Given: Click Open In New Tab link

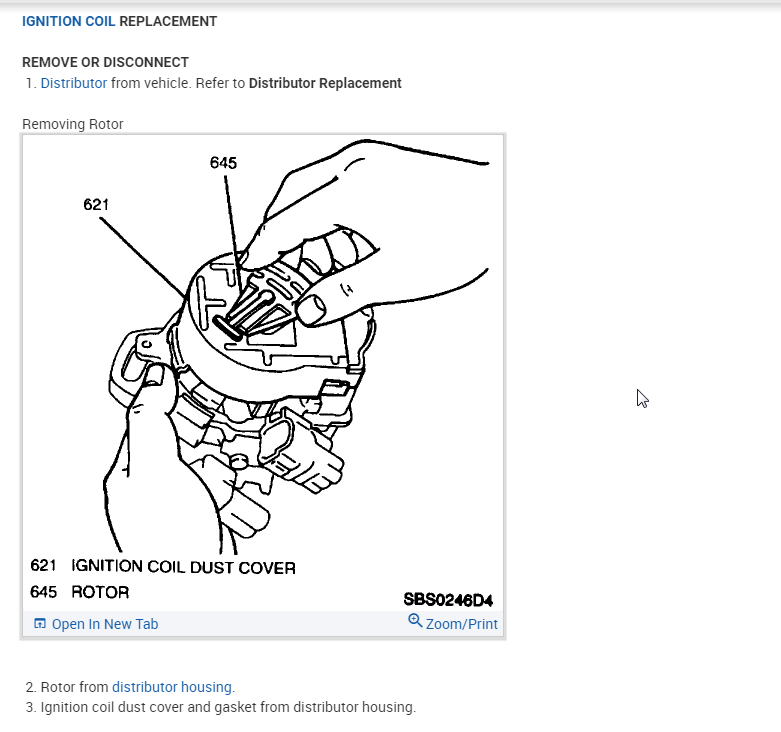Looking at the screenshot, I should click(105, 624).
